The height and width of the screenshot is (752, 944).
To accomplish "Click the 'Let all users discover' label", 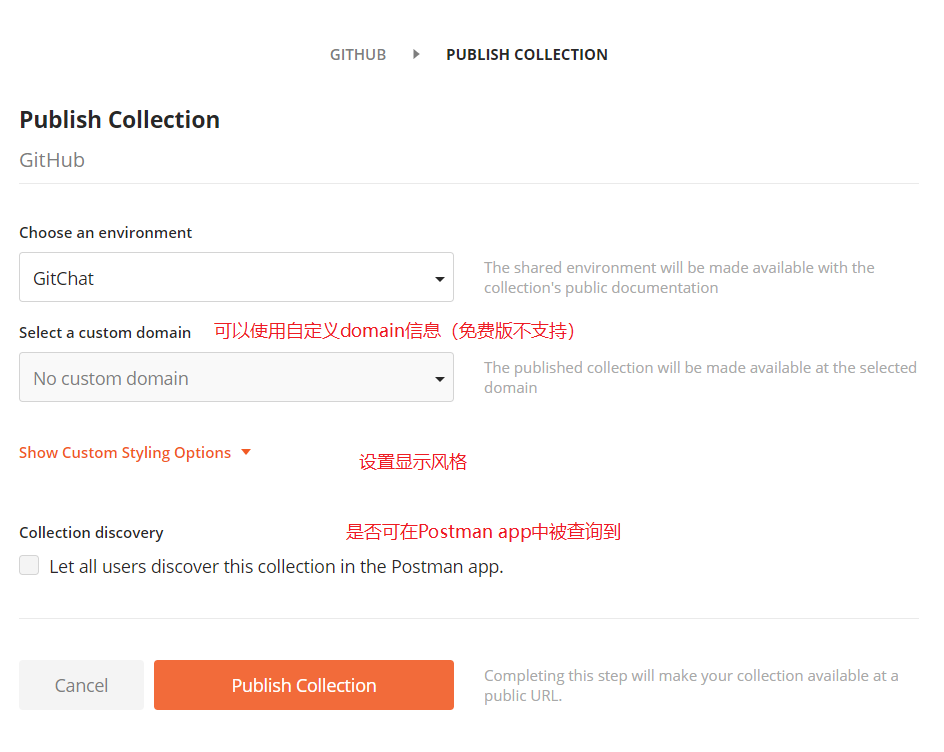I will (276, 567).
